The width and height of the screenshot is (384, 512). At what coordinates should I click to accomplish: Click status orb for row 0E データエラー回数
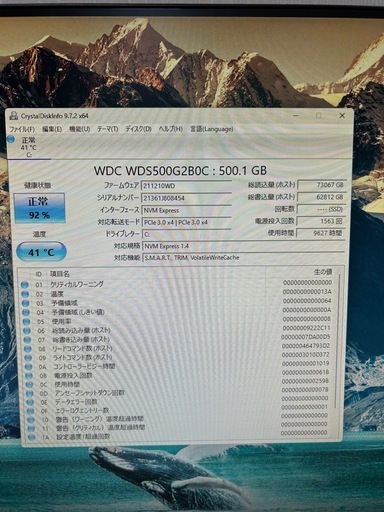(x=30, y=403)
